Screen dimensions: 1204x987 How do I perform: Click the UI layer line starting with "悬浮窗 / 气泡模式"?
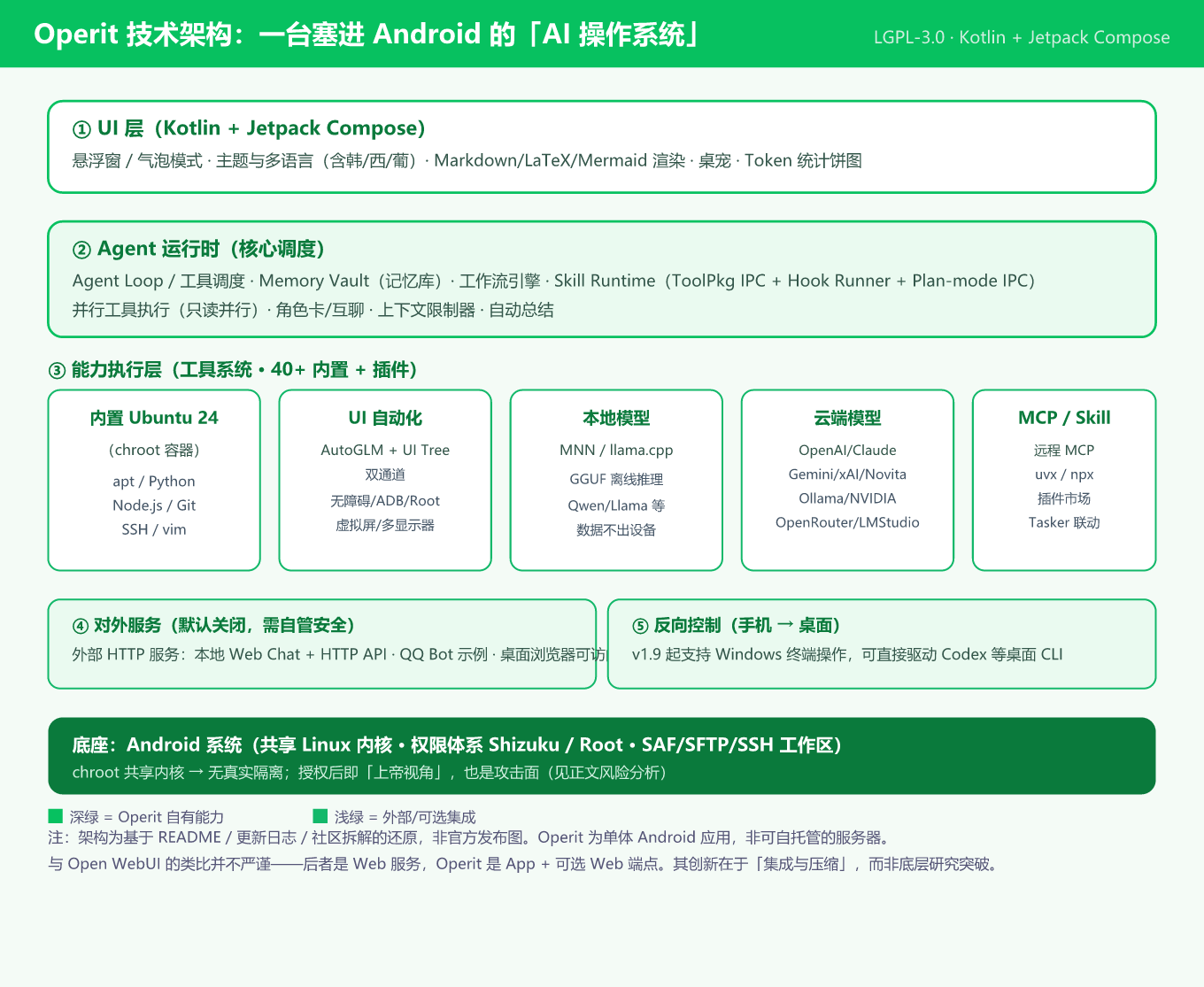point(467,160)
